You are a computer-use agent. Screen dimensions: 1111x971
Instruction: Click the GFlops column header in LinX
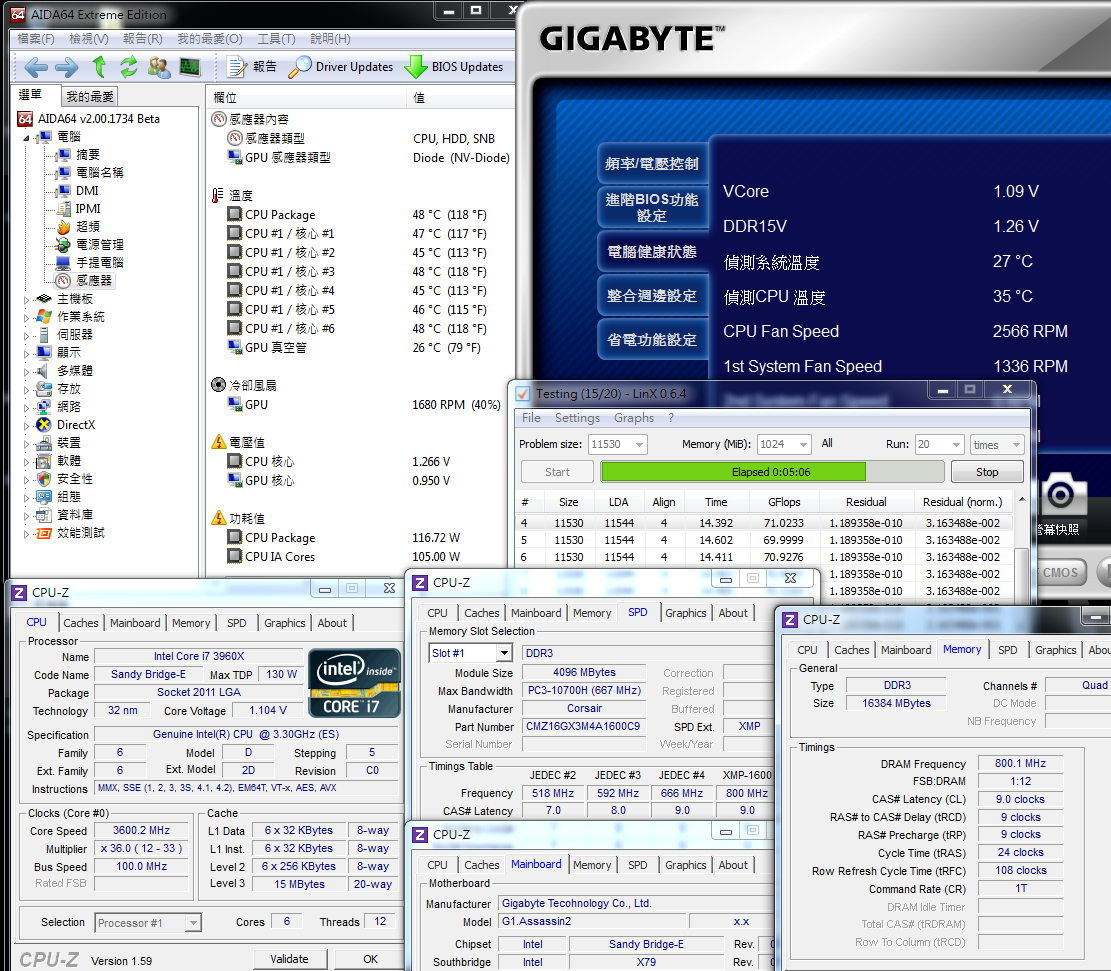click(784, 502)
